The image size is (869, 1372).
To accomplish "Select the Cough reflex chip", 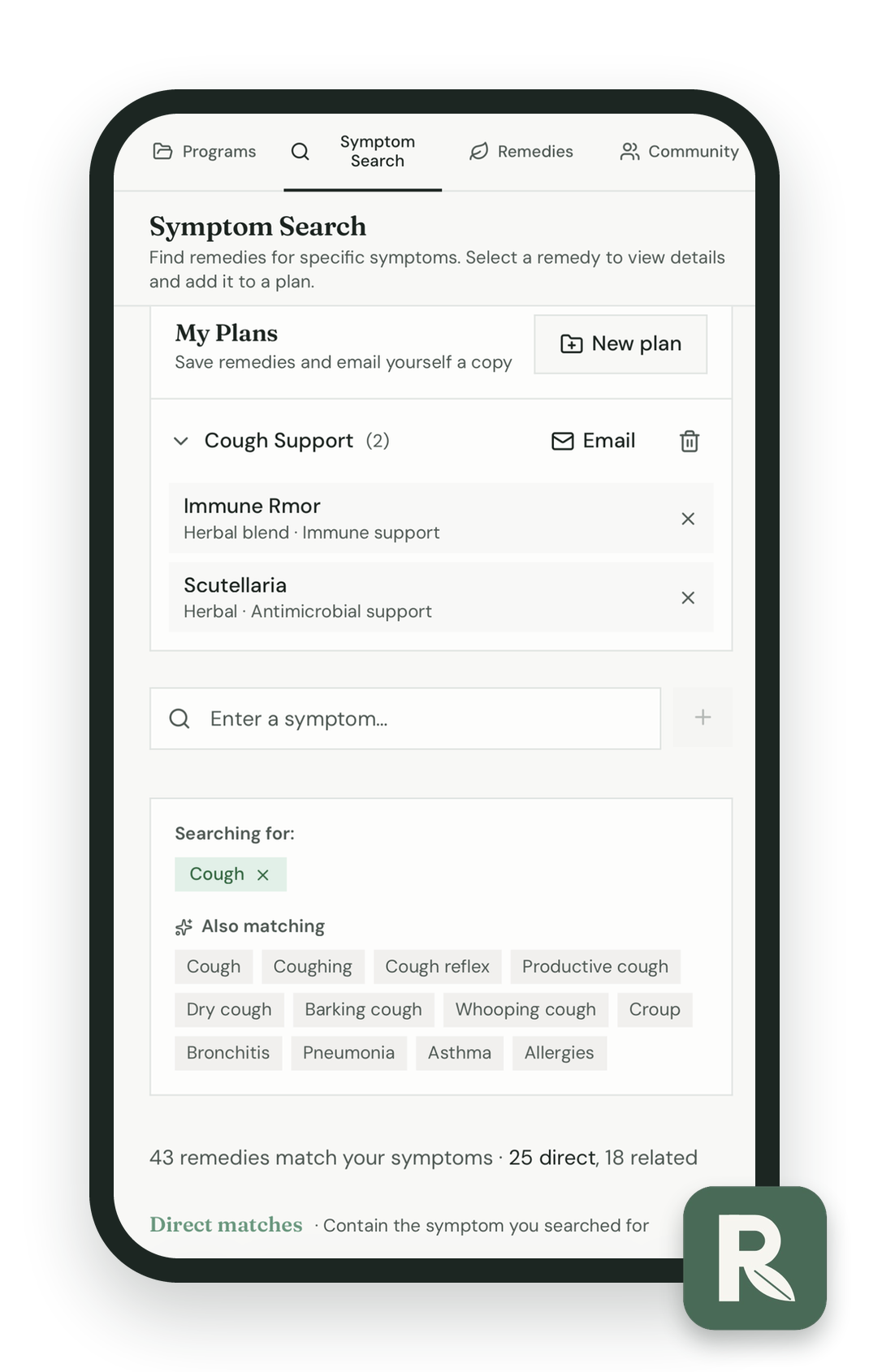I will (x=438, y=967).
